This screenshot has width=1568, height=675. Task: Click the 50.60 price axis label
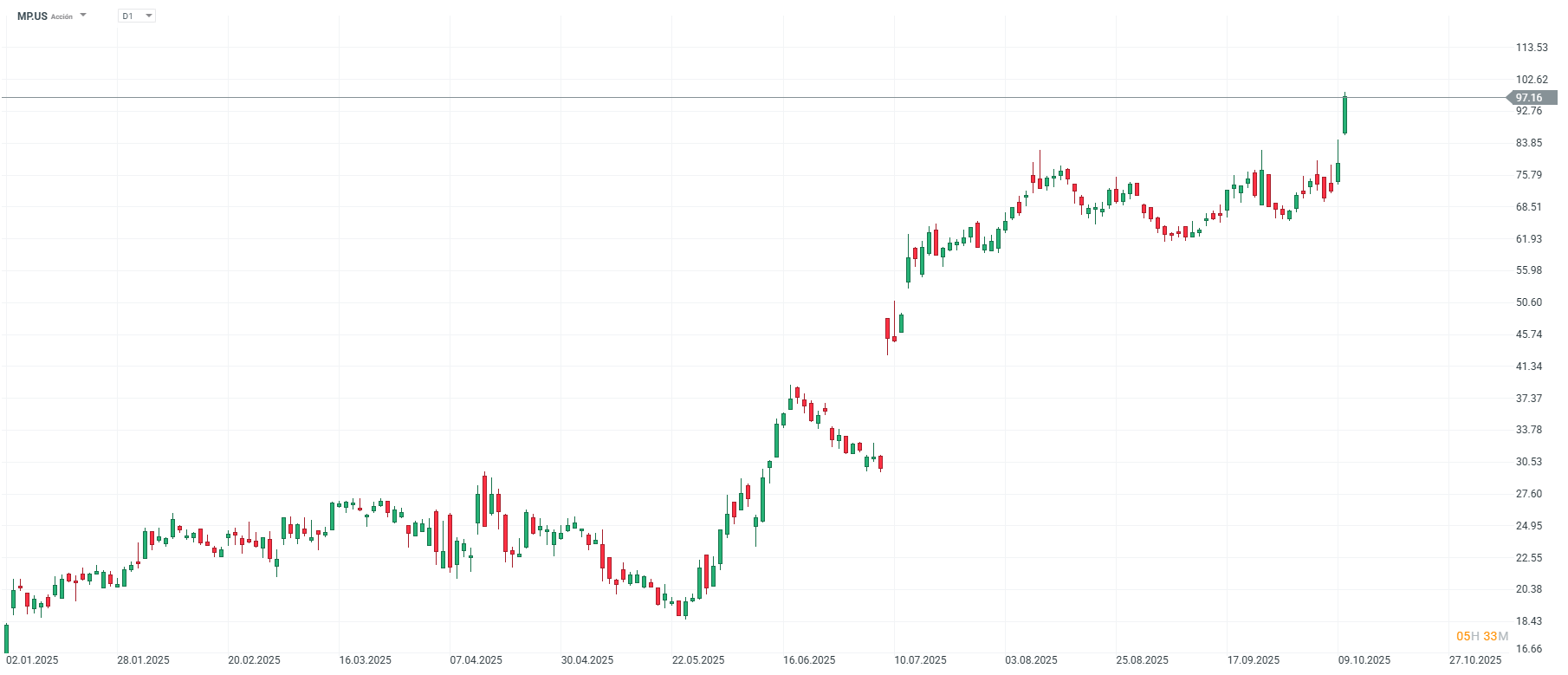pyautogui.click(x=1528, y=302)
